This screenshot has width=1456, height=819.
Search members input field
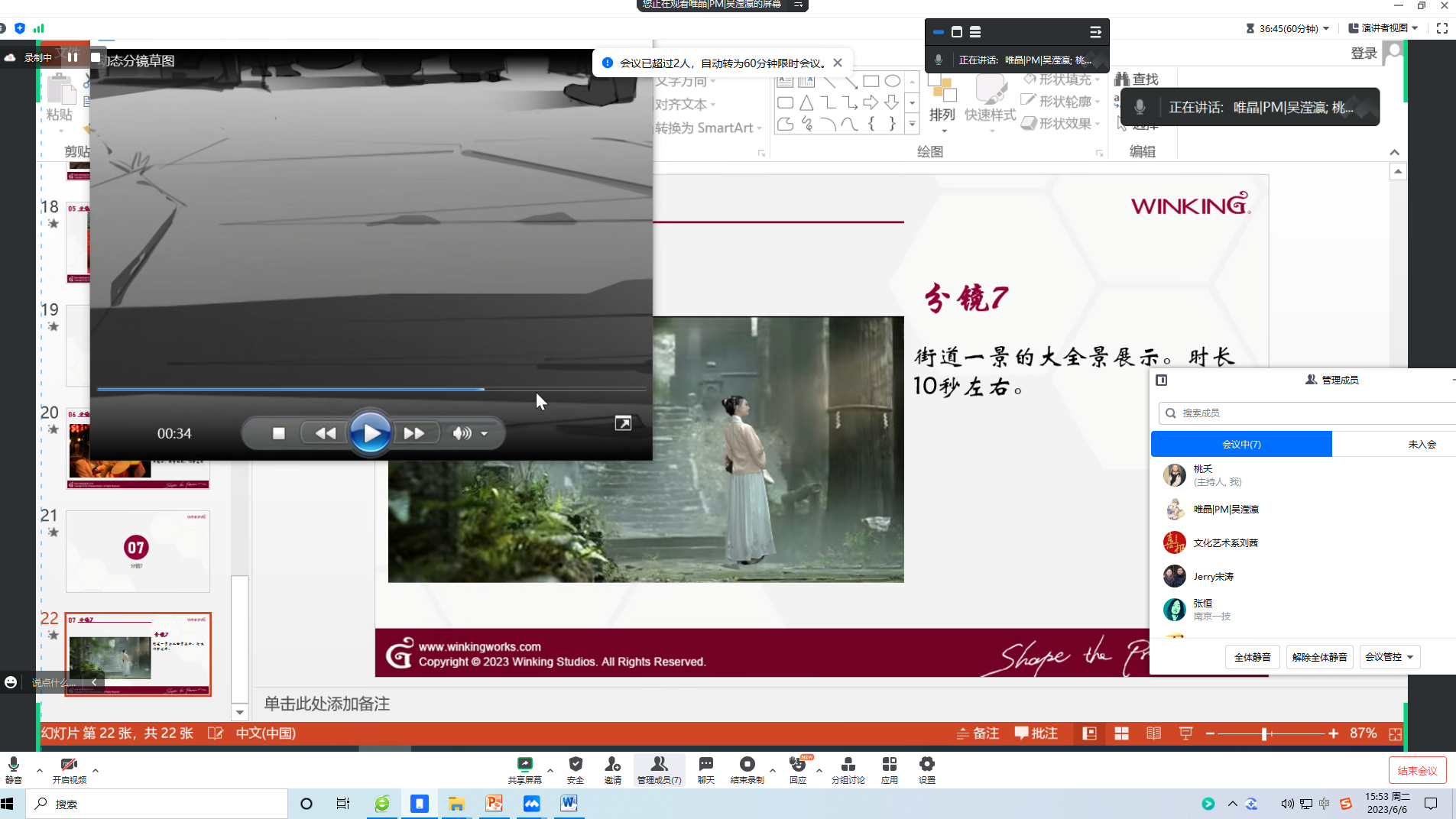[x=1307, y=413]
